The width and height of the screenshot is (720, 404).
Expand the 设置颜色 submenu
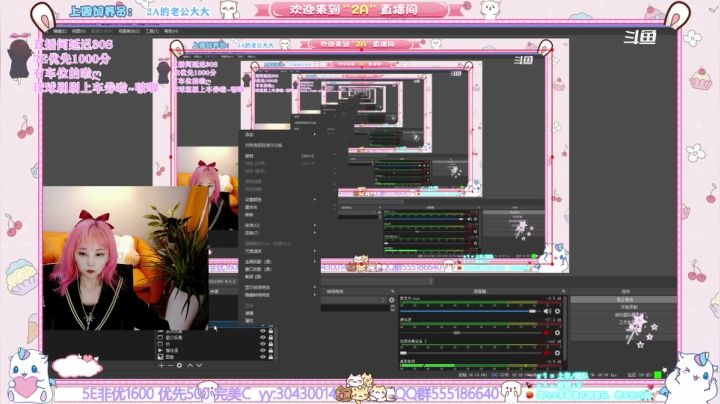(x=280, y=200)
